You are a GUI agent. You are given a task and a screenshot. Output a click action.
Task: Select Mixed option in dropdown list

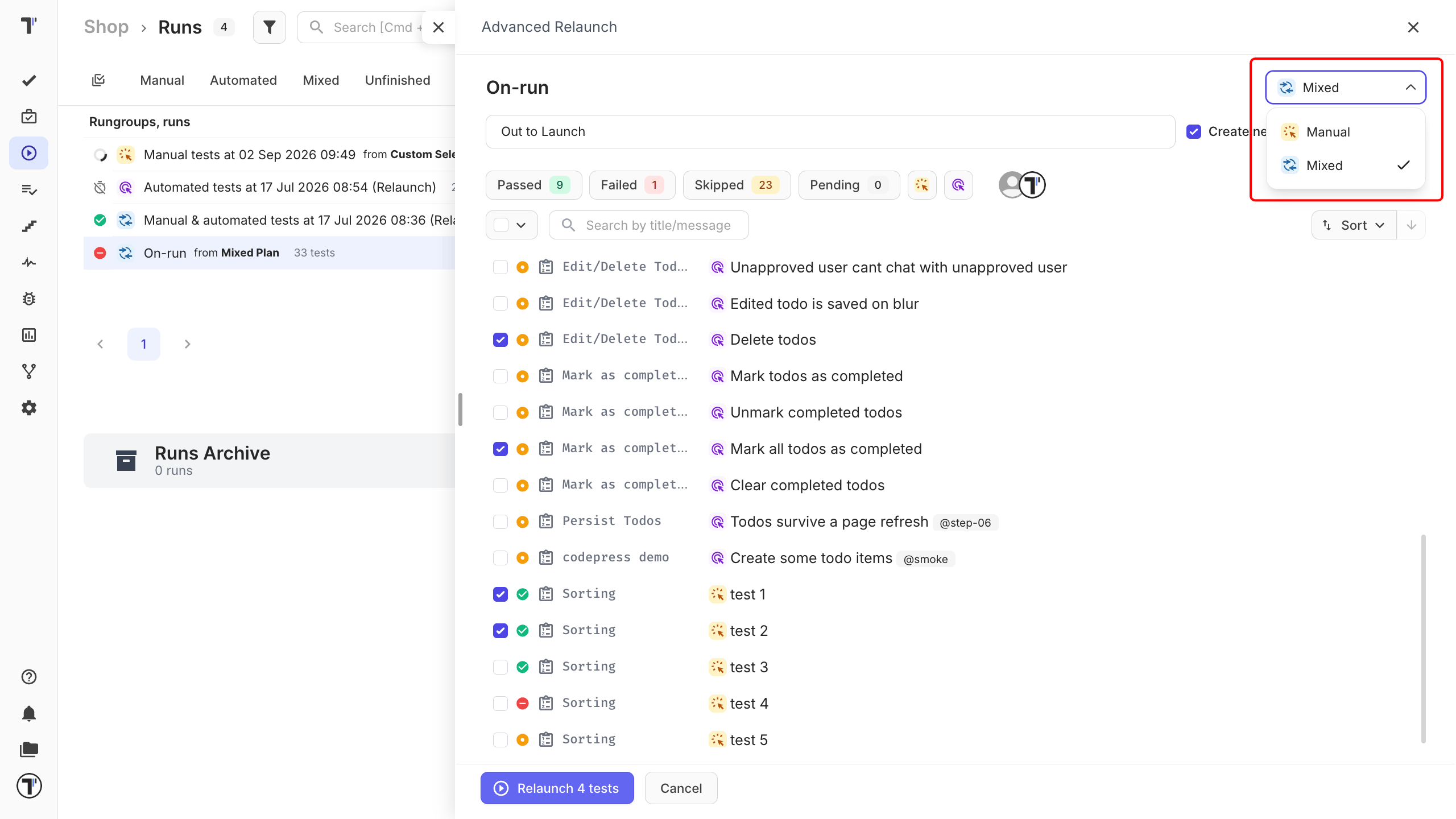(x=1346, y=166)
